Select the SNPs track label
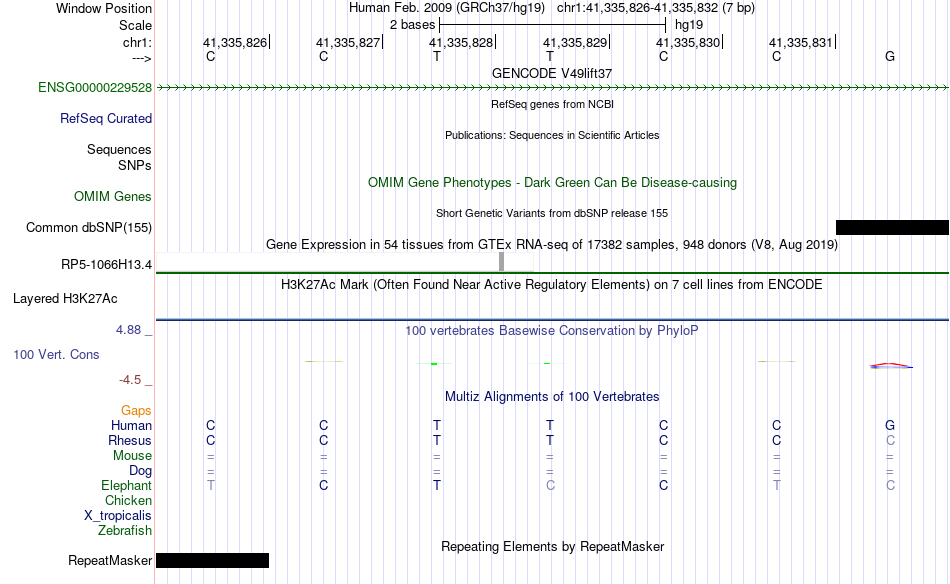Viewport: 950px width, 584px height. (135, 165)
